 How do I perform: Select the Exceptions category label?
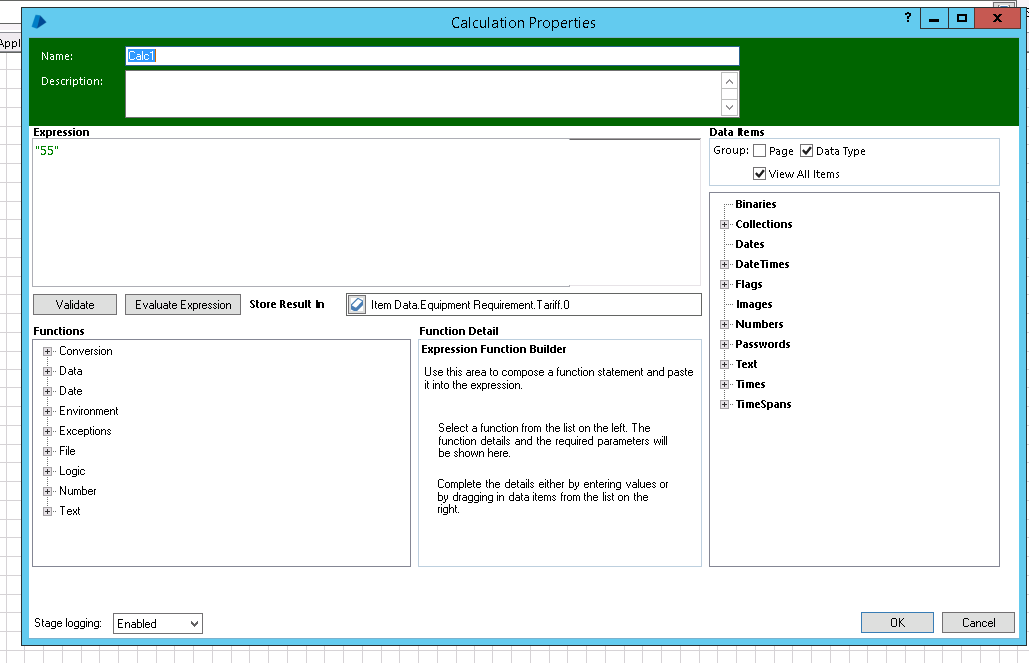(85, 431)
